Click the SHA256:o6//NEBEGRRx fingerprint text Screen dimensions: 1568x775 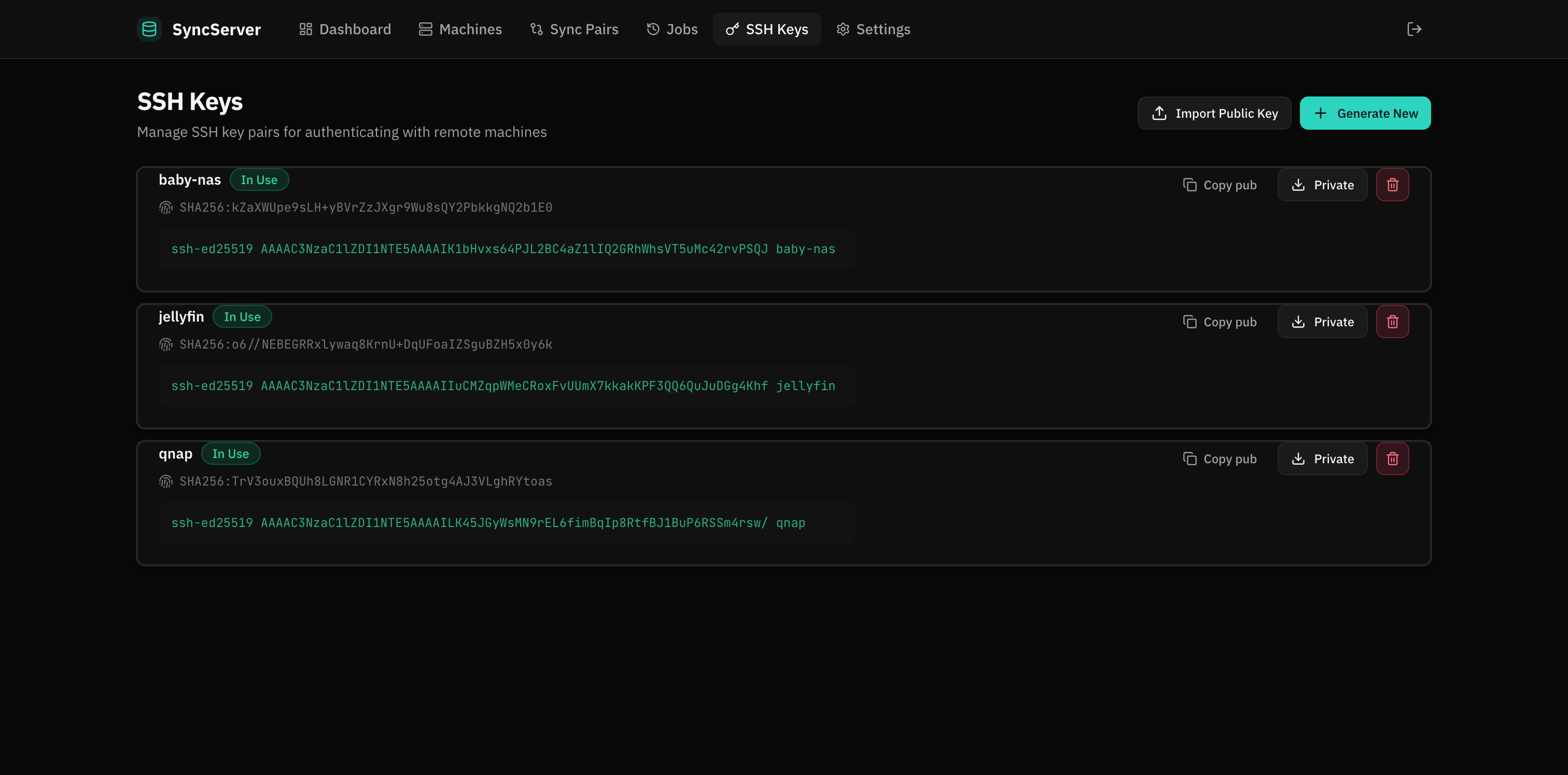tap(366, 344)
